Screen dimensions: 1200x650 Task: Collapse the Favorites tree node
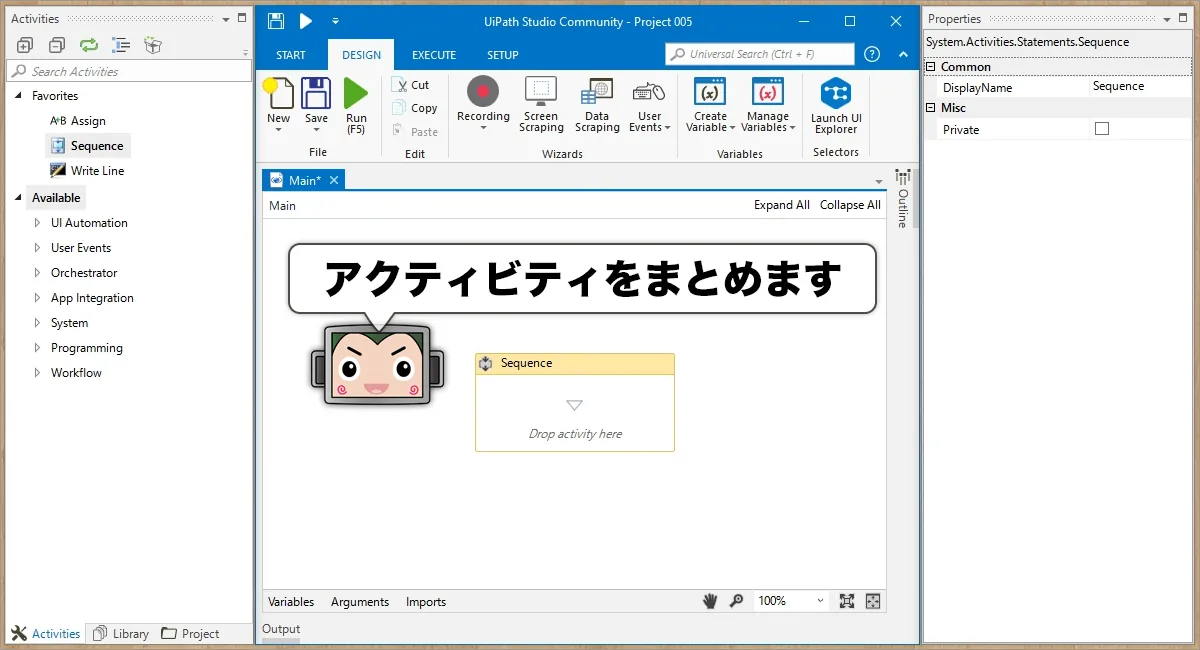(18, 96)
